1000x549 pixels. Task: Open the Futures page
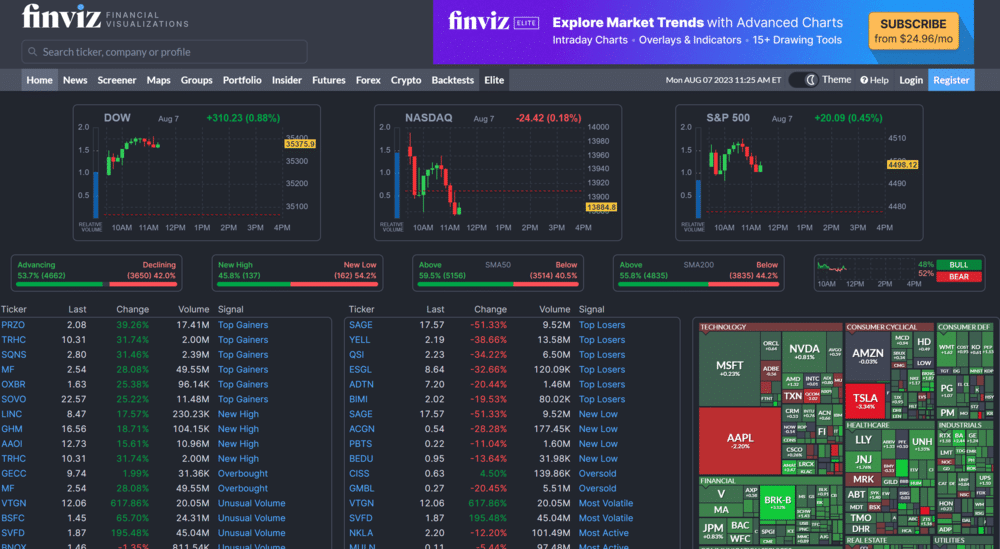pos(328,80)
